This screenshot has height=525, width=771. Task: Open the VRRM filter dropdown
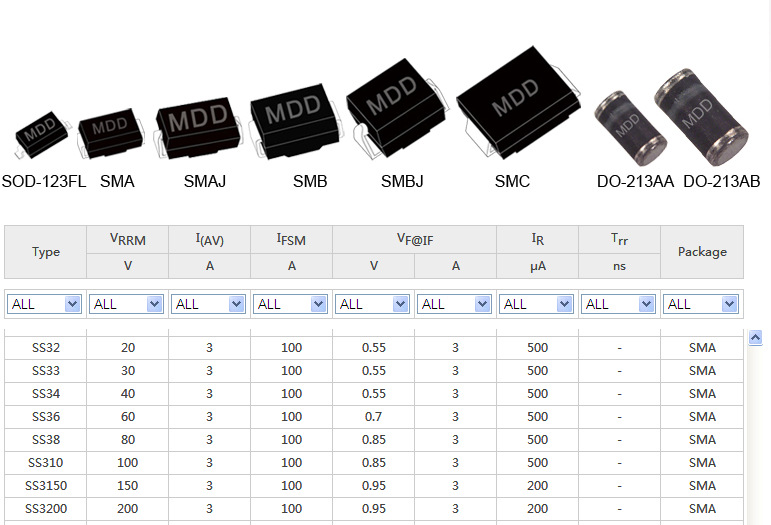[126, 304]
